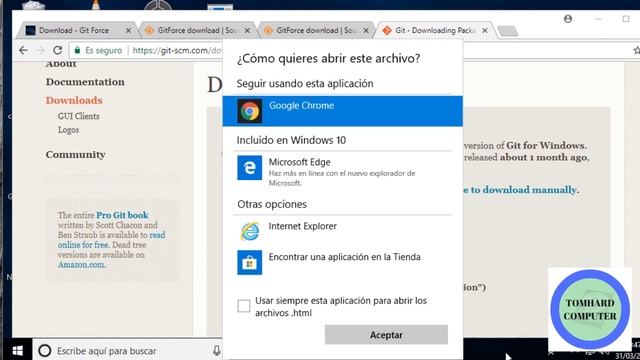The width and height of the screenshot is (640, 360).
Task: Open the Downloads sidebar link
Action: click(x=74, y=100)
